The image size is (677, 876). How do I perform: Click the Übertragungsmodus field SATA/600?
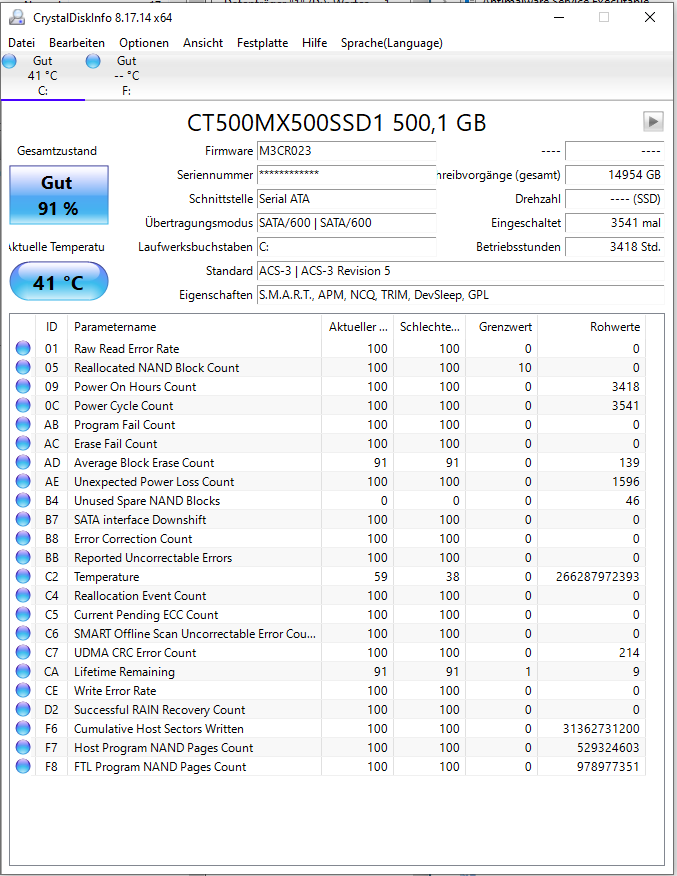[346, 223]
